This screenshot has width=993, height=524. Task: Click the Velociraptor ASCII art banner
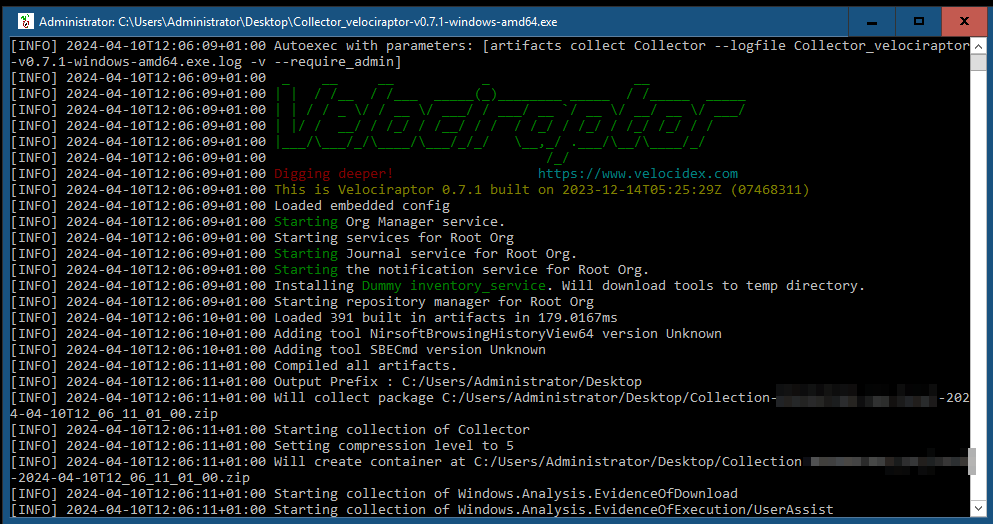tap(510, 122)
